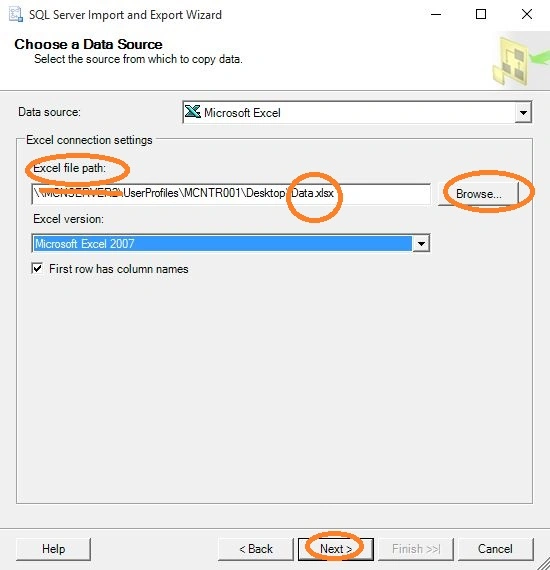The height and width of the screenshot is (570, 550).
Task: Click the Cancel button
Action: (x=495, y=549)
